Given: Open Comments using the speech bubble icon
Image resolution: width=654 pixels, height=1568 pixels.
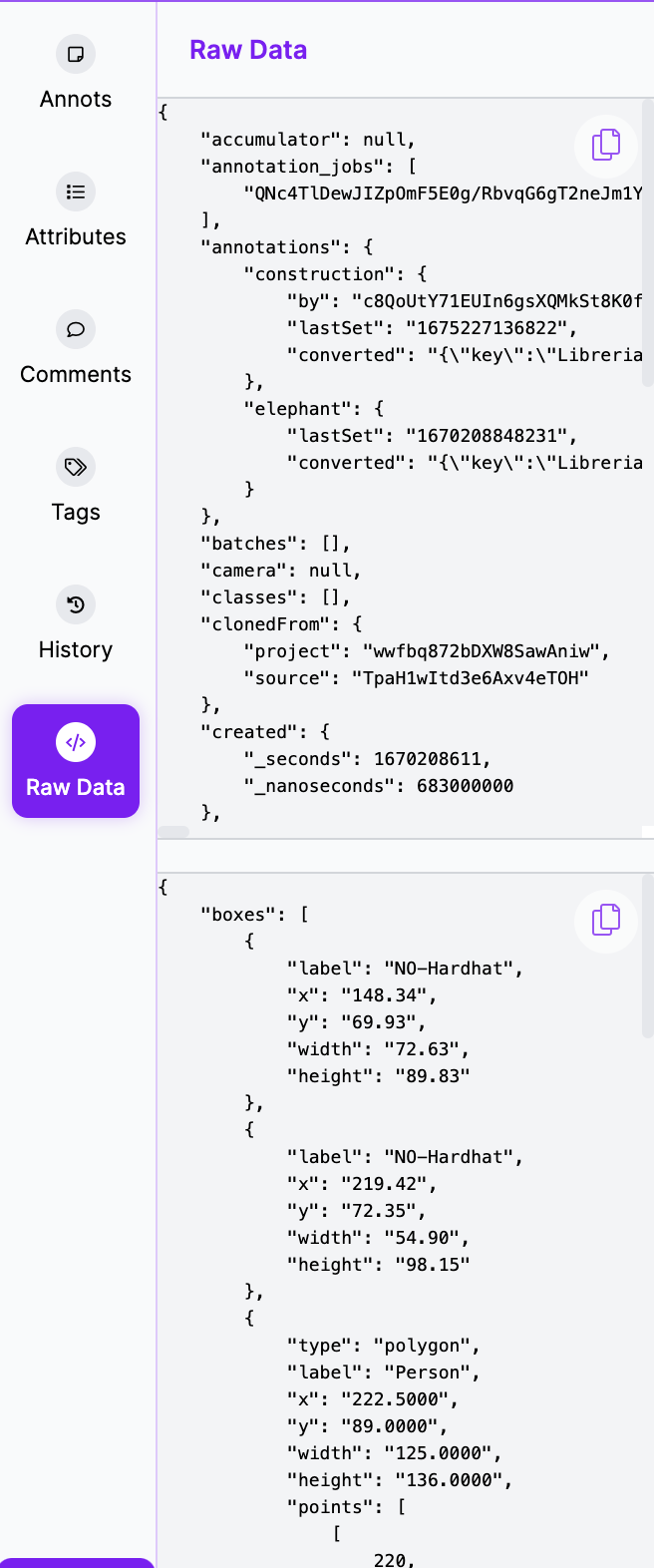Looking at the screenshot, I should pyautogui.click(x=76, y=329).
